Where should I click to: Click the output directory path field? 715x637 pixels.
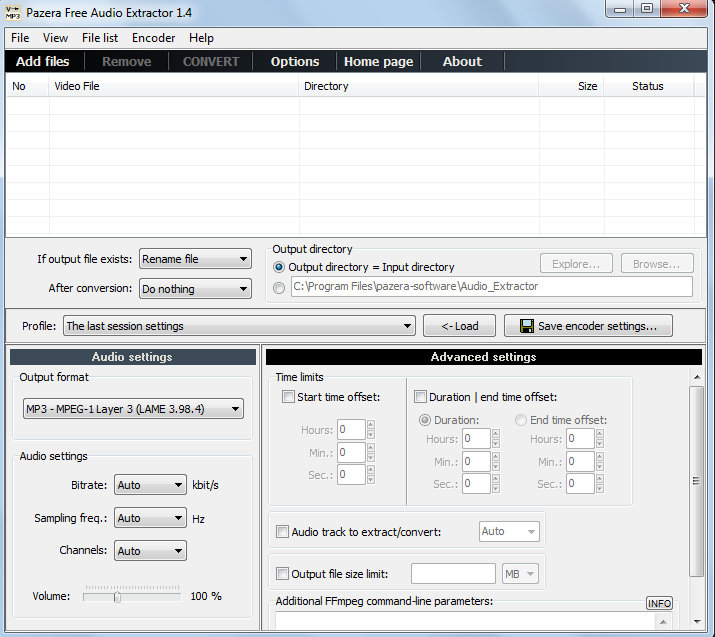tap(492, 286)
